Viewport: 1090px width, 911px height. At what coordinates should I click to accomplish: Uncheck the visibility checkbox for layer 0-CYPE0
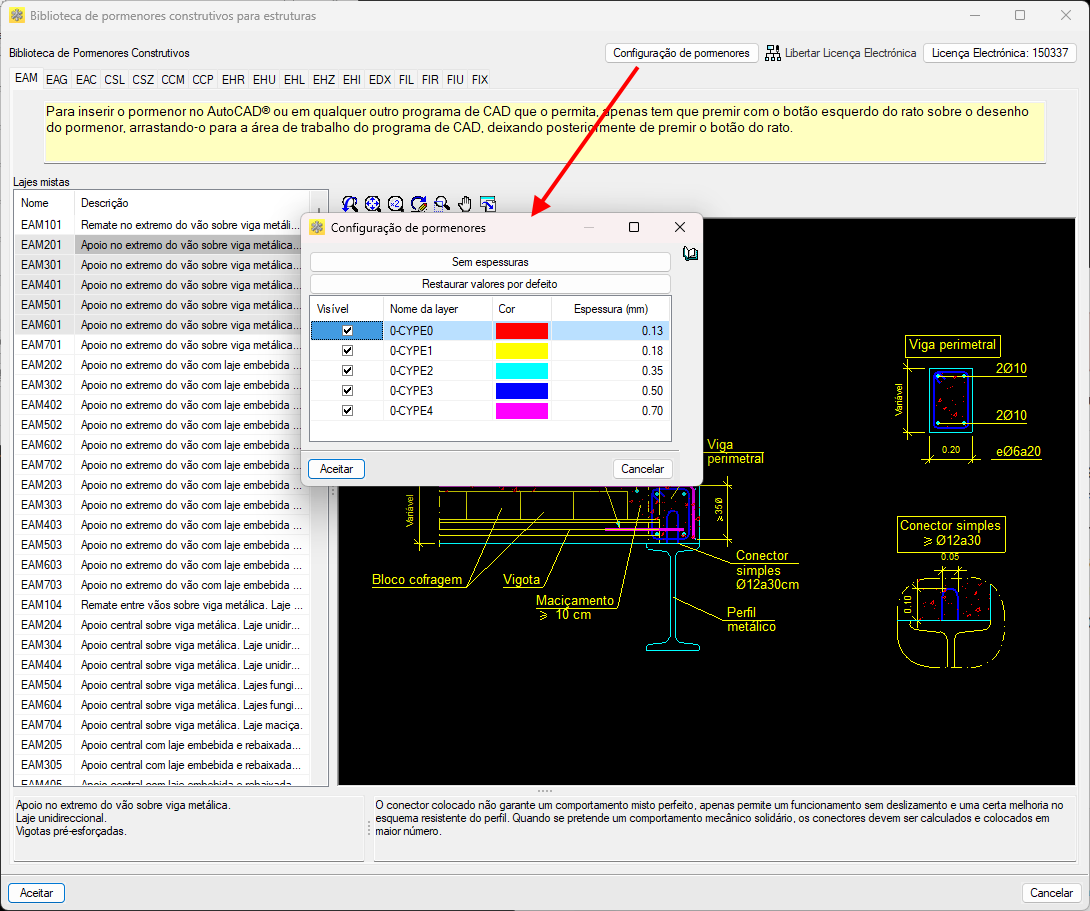coord(347,331)
